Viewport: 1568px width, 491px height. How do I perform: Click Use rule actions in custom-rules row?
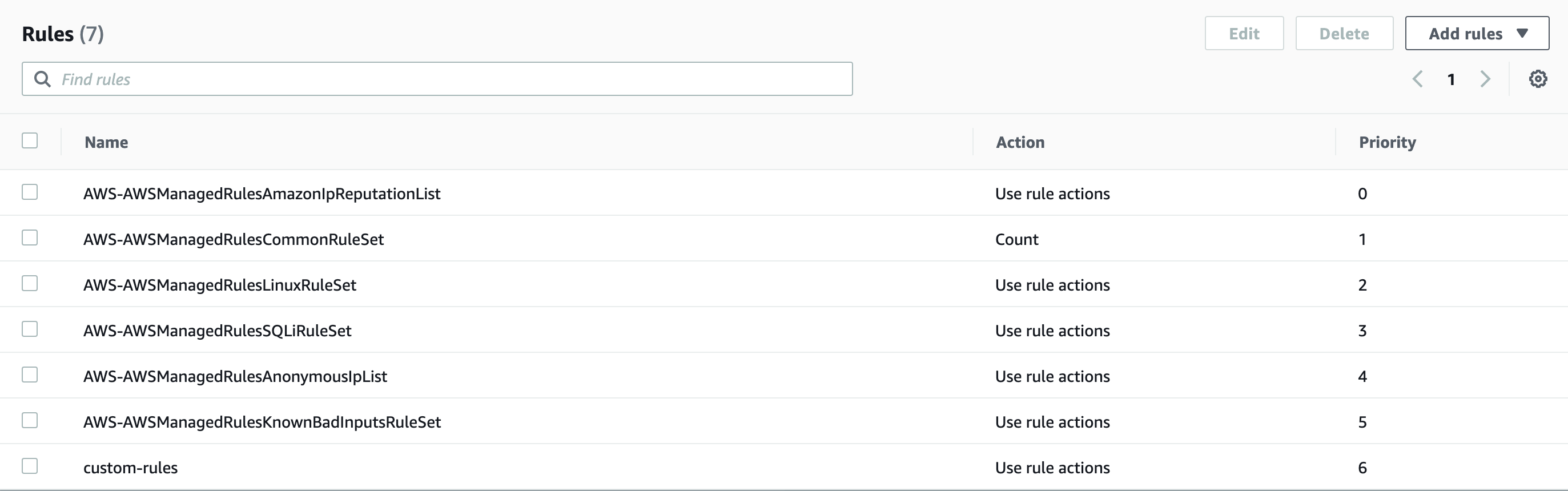[x=1052, y=467]
